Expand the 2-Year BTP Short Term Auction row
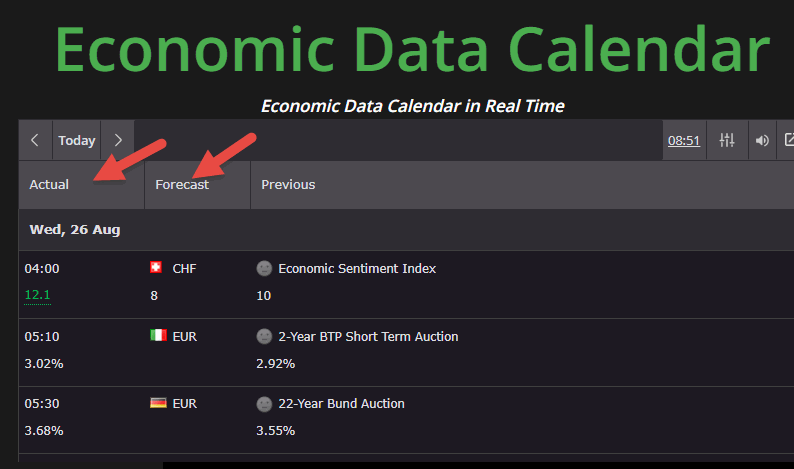Image resolution: width=794 pixels, height=469 pixels. (406, 352)
